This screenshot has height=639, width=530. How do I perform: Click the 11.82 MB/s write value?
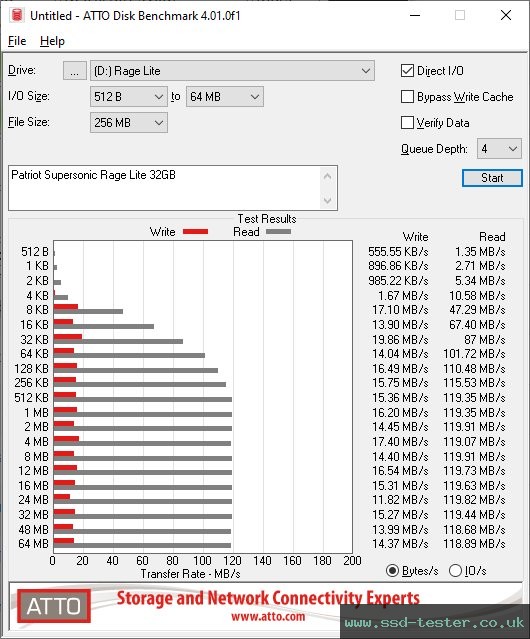point(400,500)
